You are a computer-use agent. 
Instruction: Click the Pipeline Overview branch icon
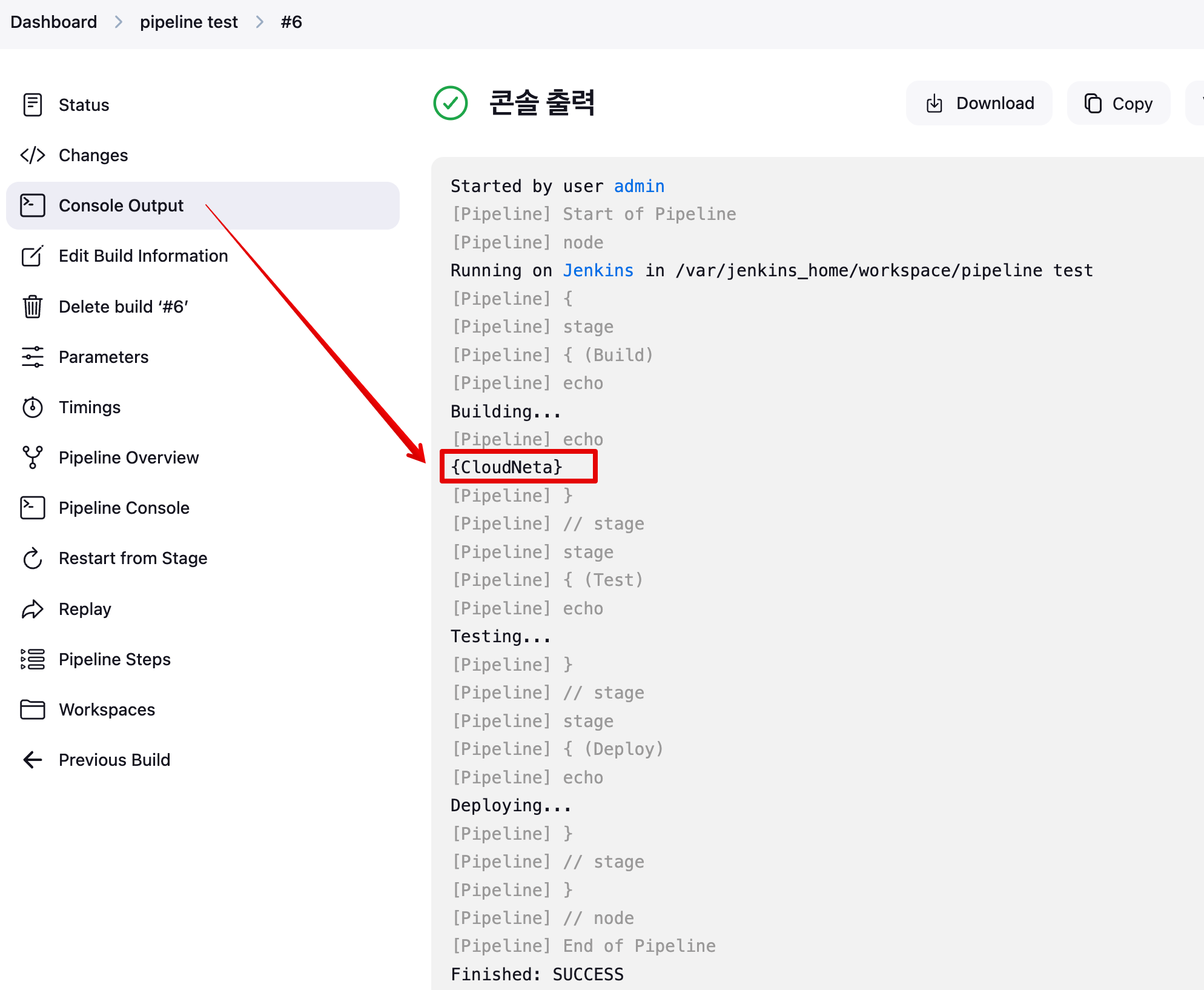point(32,457)
